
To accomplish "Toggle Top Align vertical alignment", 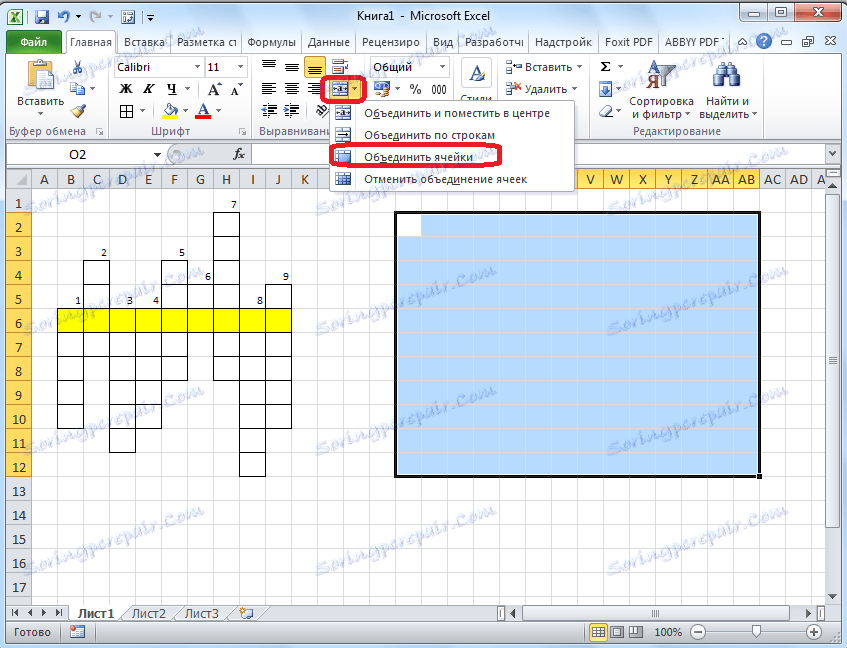I will 269,67.
